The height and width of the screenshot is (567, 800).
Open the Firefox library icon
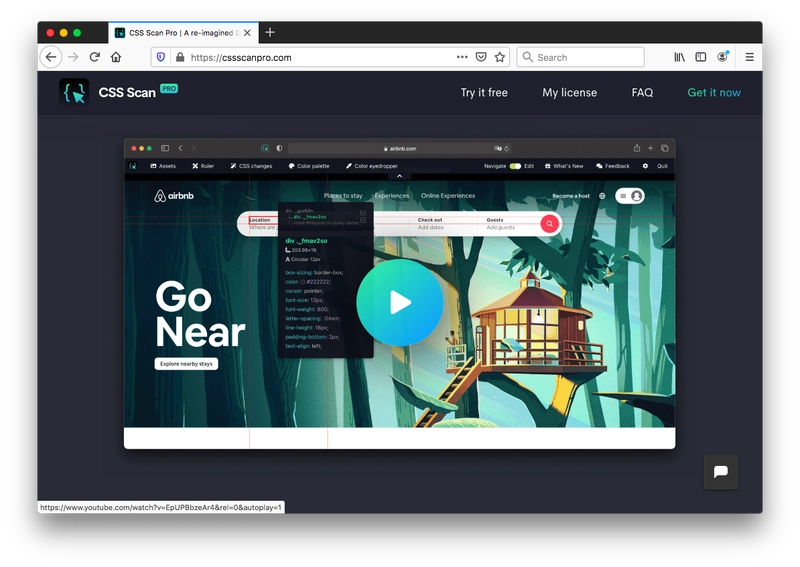(680, 57)
